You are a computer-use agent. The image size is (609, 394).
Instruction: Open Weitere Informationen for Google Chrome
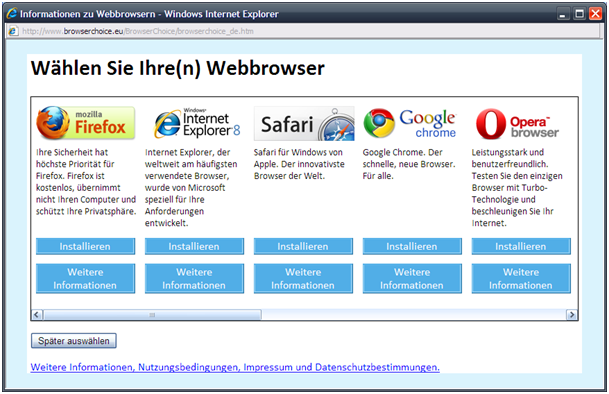coord(412,279)
